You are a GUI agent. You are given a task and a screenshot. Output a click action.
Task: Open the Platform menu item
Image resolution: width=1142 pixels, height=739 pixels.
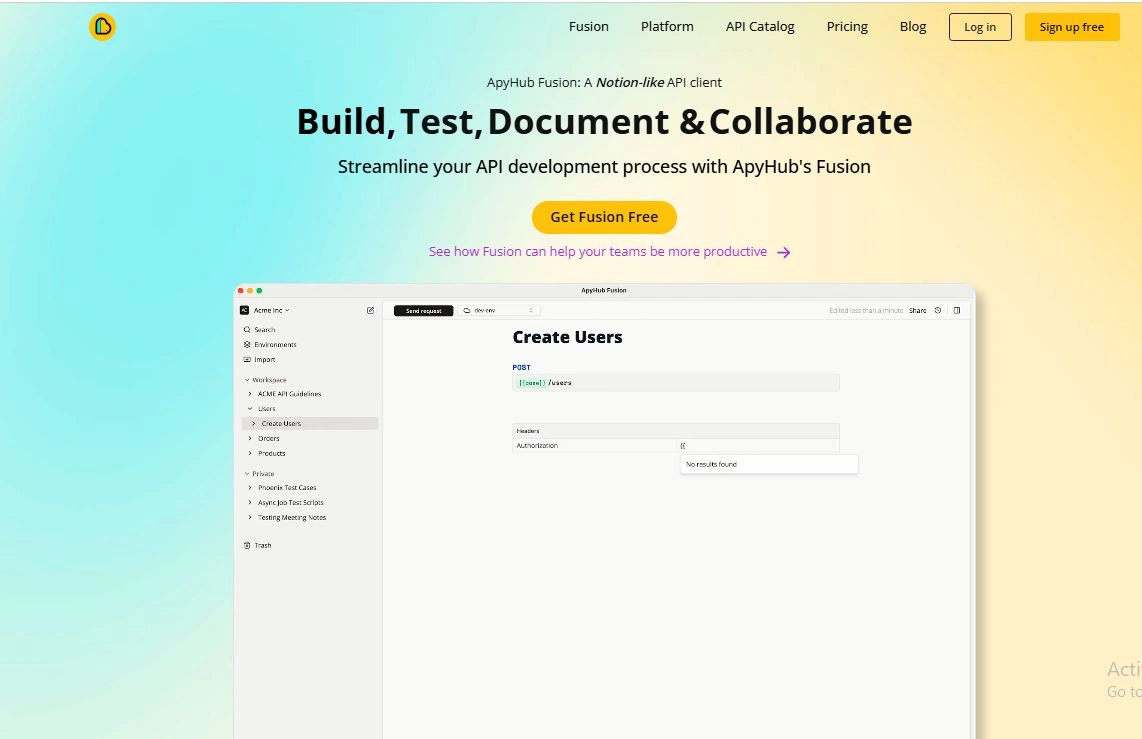(666, 27)
